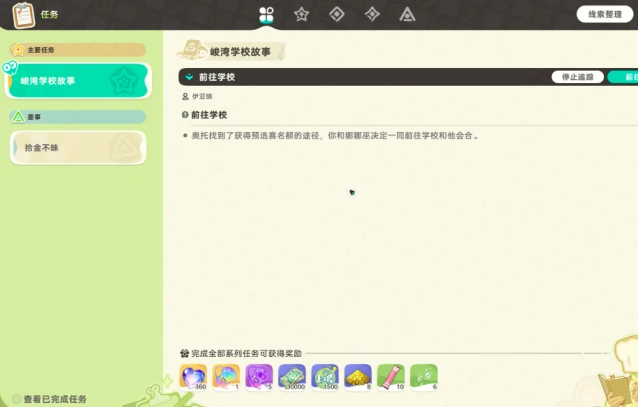Click the flower icon beside the rewards label
Image resolution: width=638 pixels, height=407 pixels.
pyautogui.click(x=184, y=353)
